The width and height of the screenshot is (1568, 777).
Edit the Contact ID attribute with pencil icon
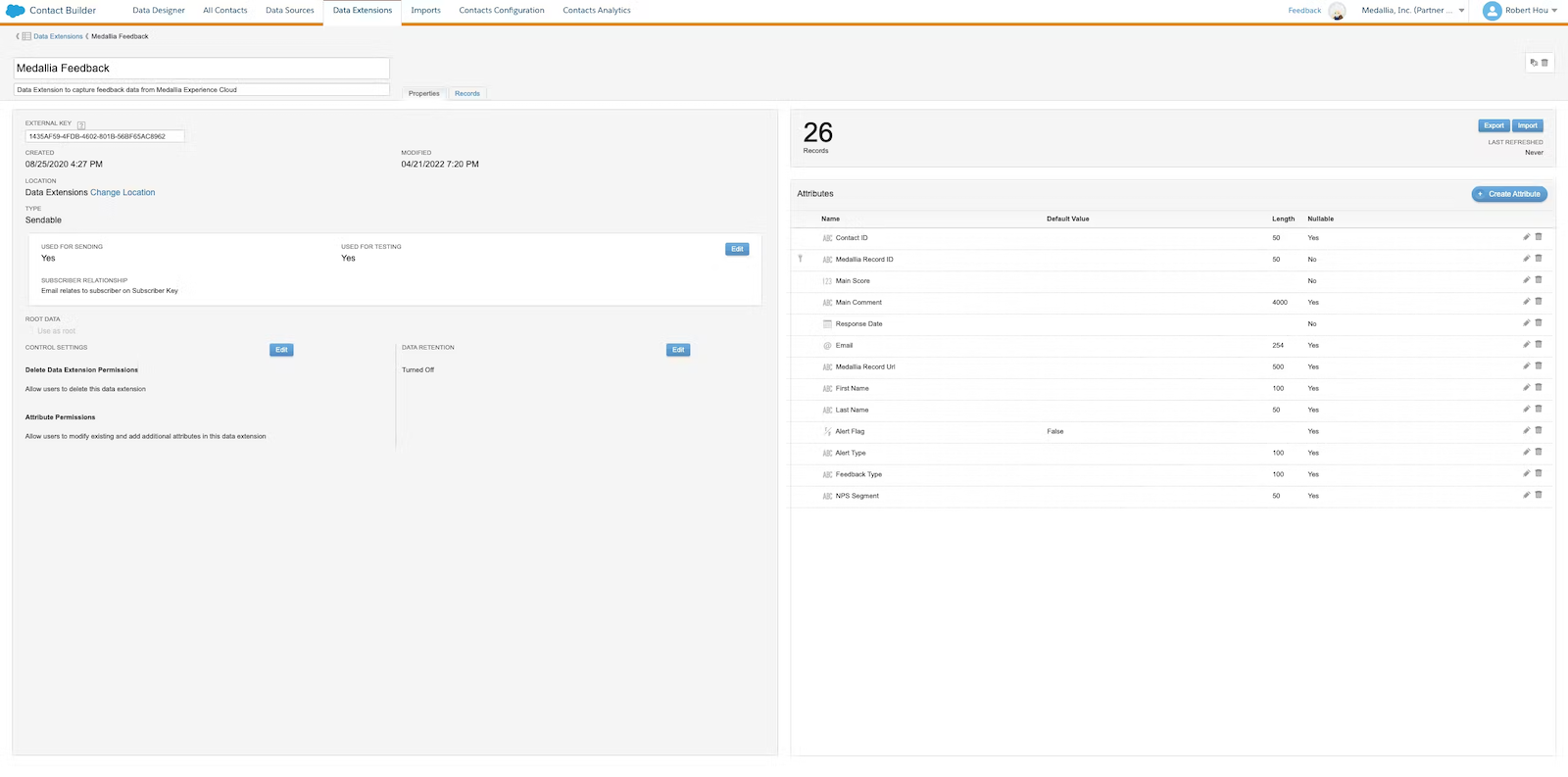pos(1526,237)
